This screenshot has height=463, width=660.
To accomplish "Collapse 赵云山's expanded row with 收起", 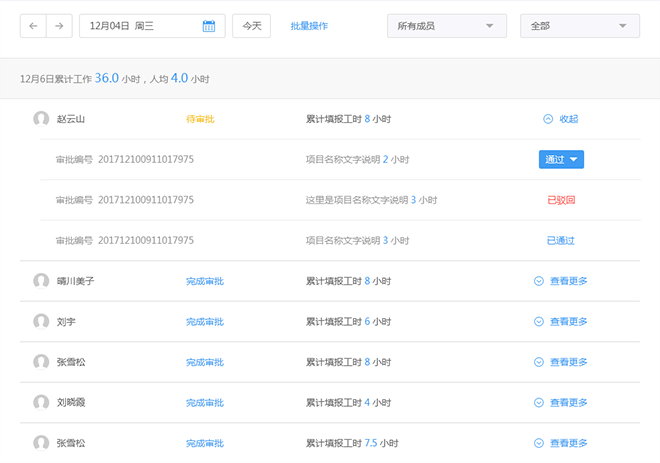I will [x=560, y=119].
